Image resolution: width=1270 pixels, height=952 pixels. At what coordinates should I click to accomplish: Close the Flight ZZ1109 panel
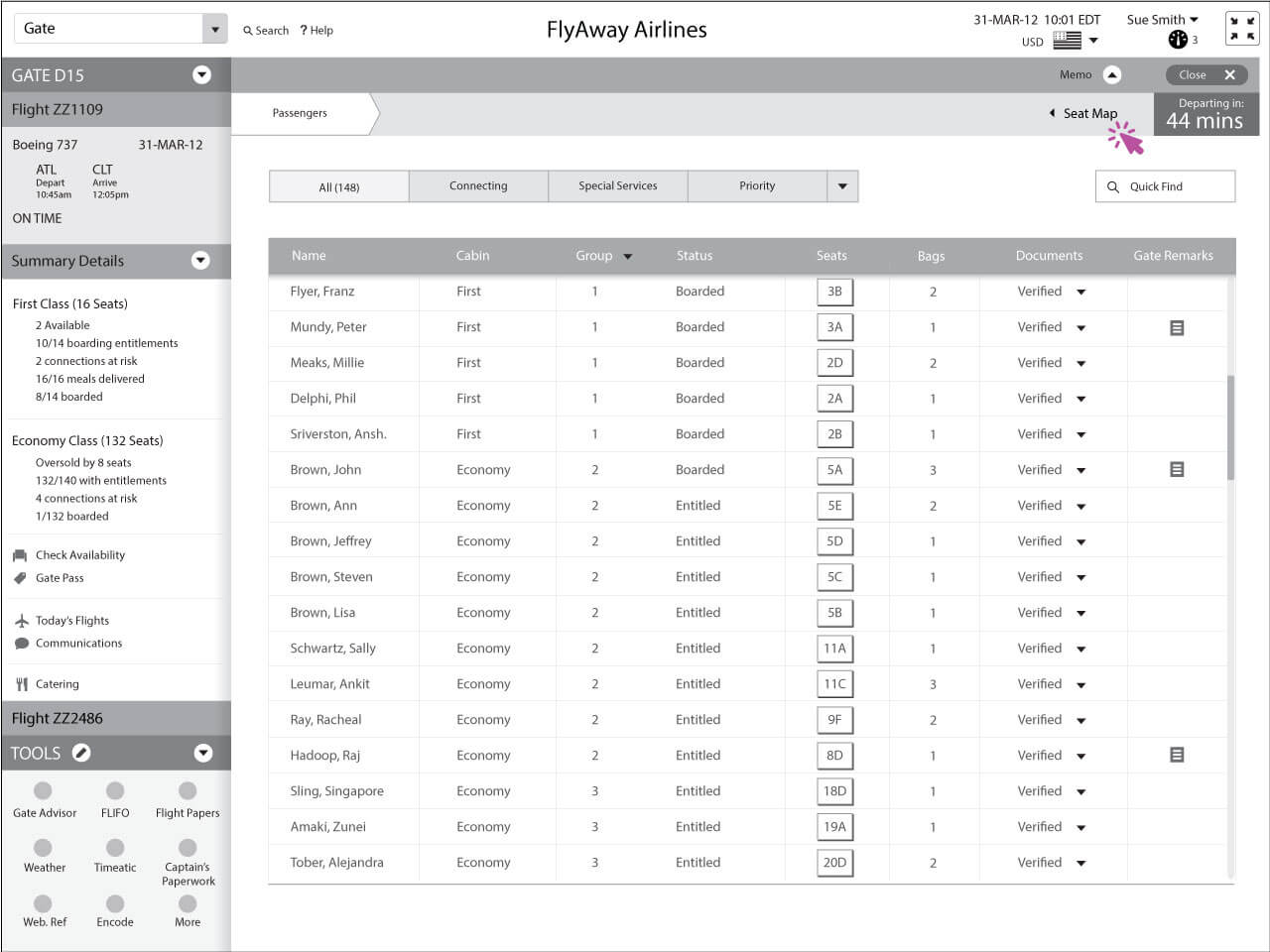pyautogui.click(x=1205, y=74)
